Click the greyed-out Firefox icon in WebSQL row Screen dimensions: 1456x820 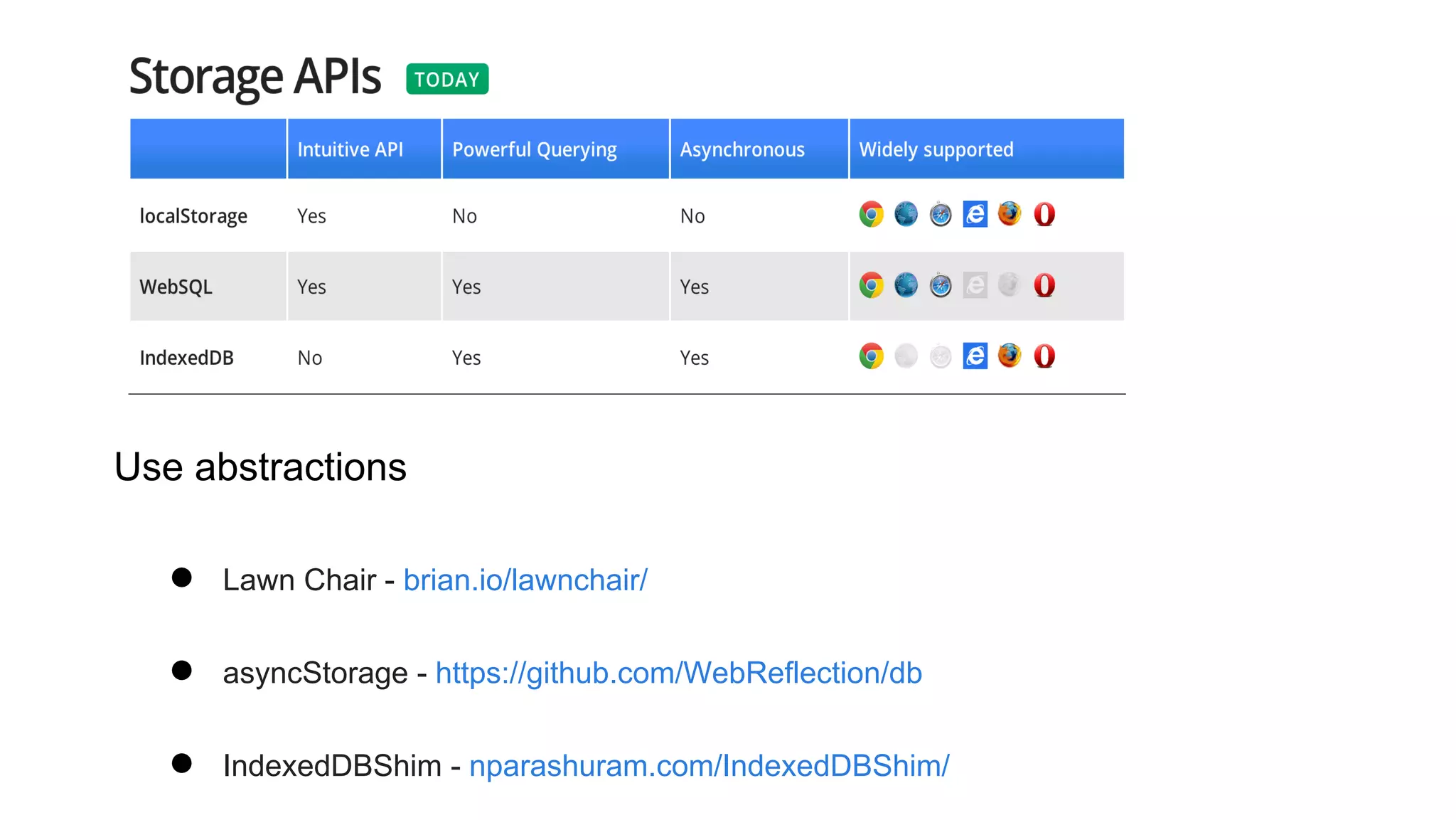point(1010,285)
